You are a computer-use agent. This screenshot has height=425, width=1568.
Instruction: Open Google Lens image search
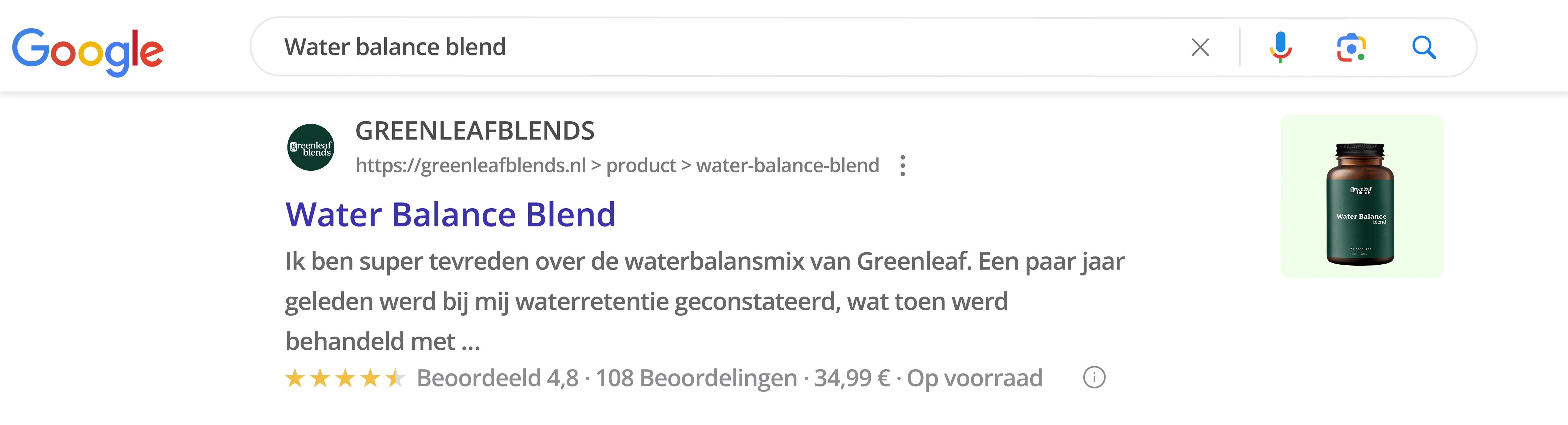click(1351, 47)
